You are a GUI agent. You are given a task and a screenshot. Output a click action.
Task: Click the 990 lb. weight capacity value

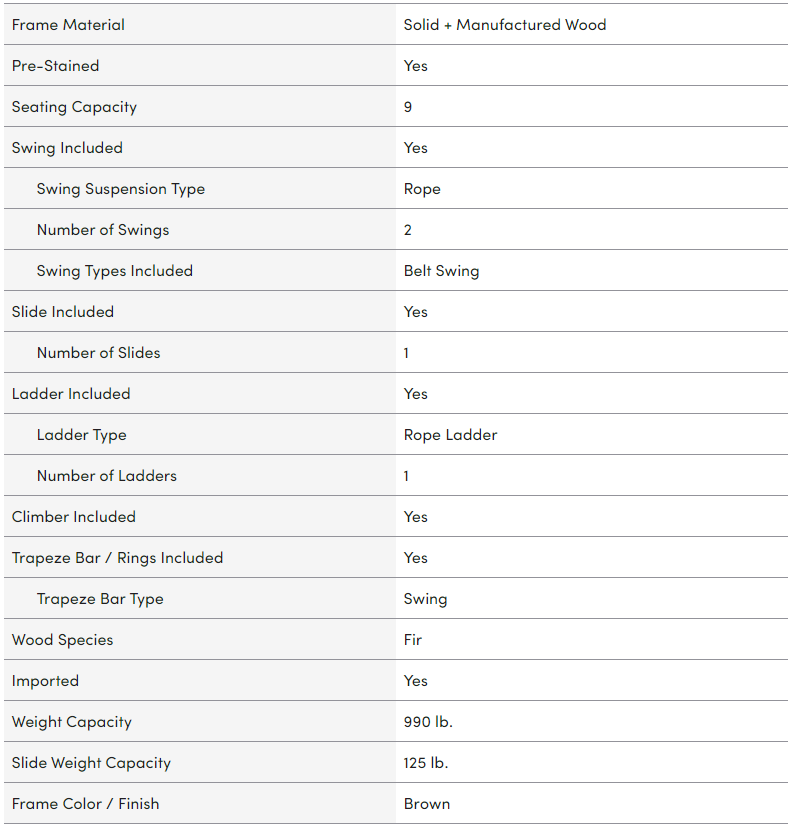(428, 722)
